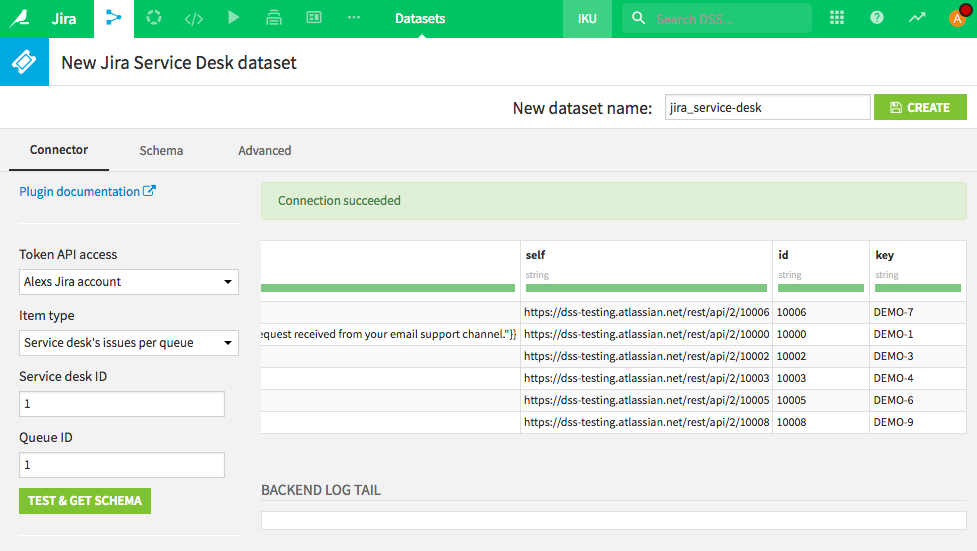The image size is (977, 551).
Task: Click the email support channel text cell
Action: (390, 334)
